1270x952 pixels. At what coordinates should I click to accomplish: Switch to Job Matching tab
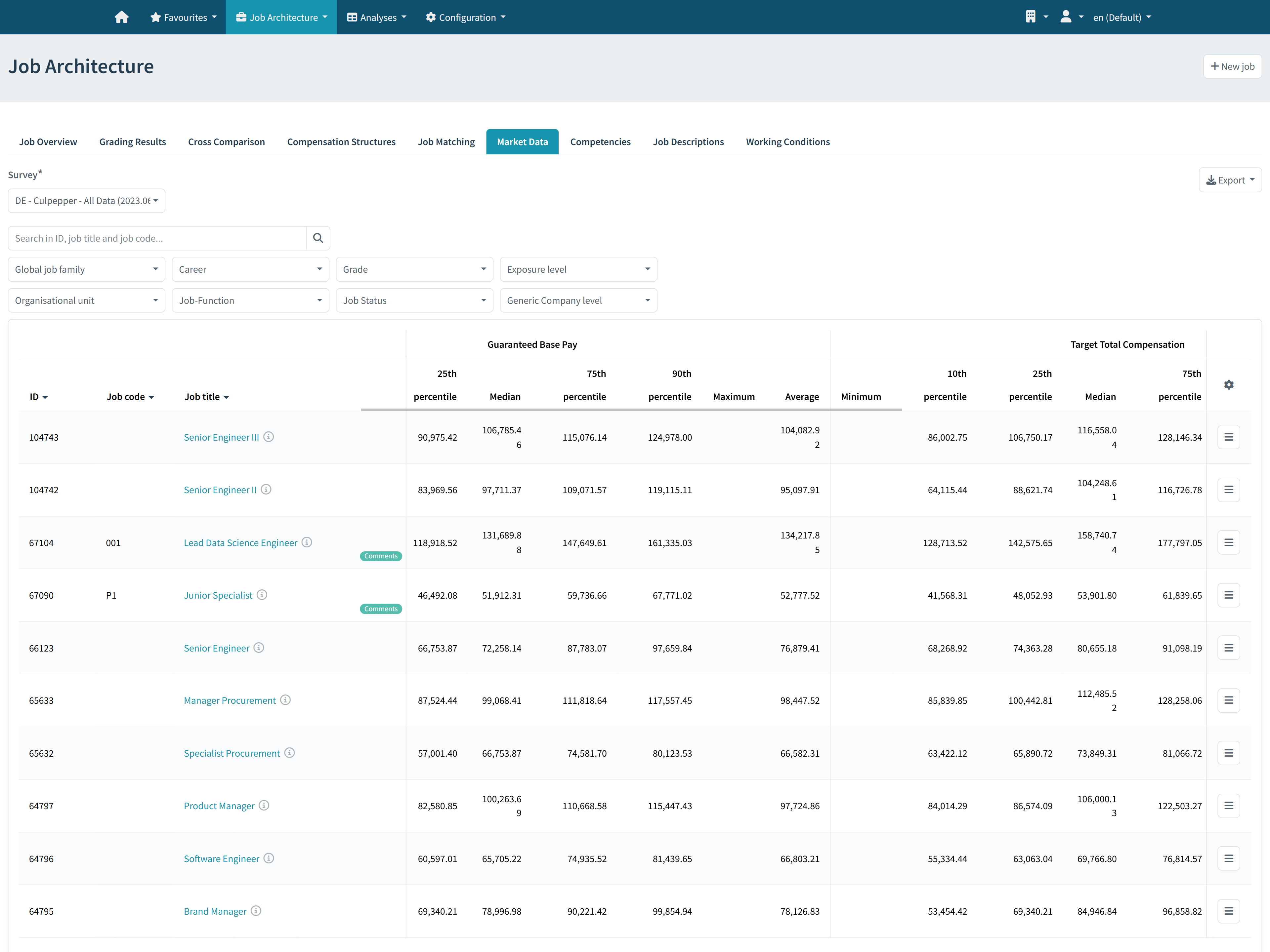point(447,142)
